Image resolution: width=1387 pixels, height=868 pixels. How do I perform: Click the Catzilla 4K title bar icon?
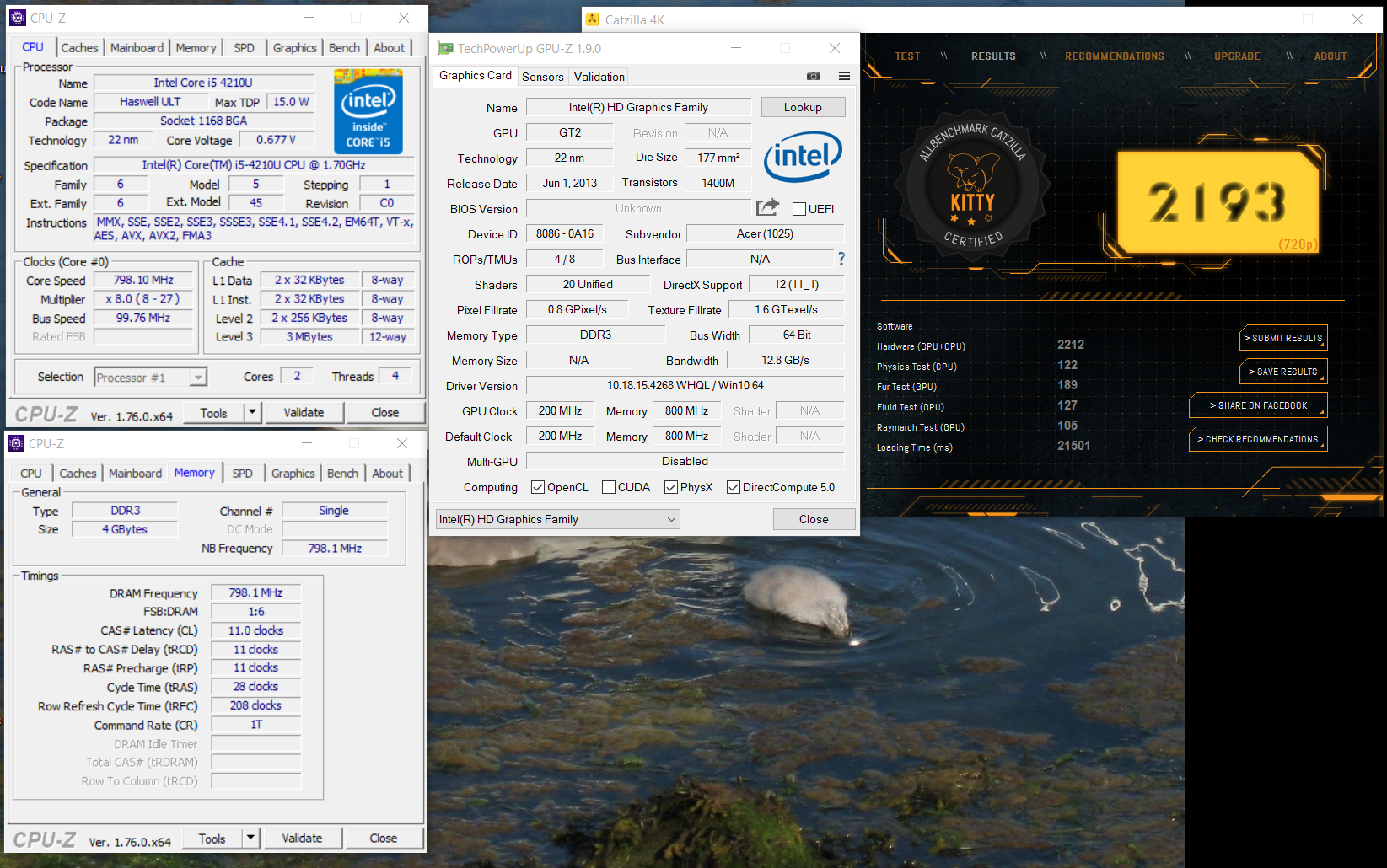pos(593,19)
